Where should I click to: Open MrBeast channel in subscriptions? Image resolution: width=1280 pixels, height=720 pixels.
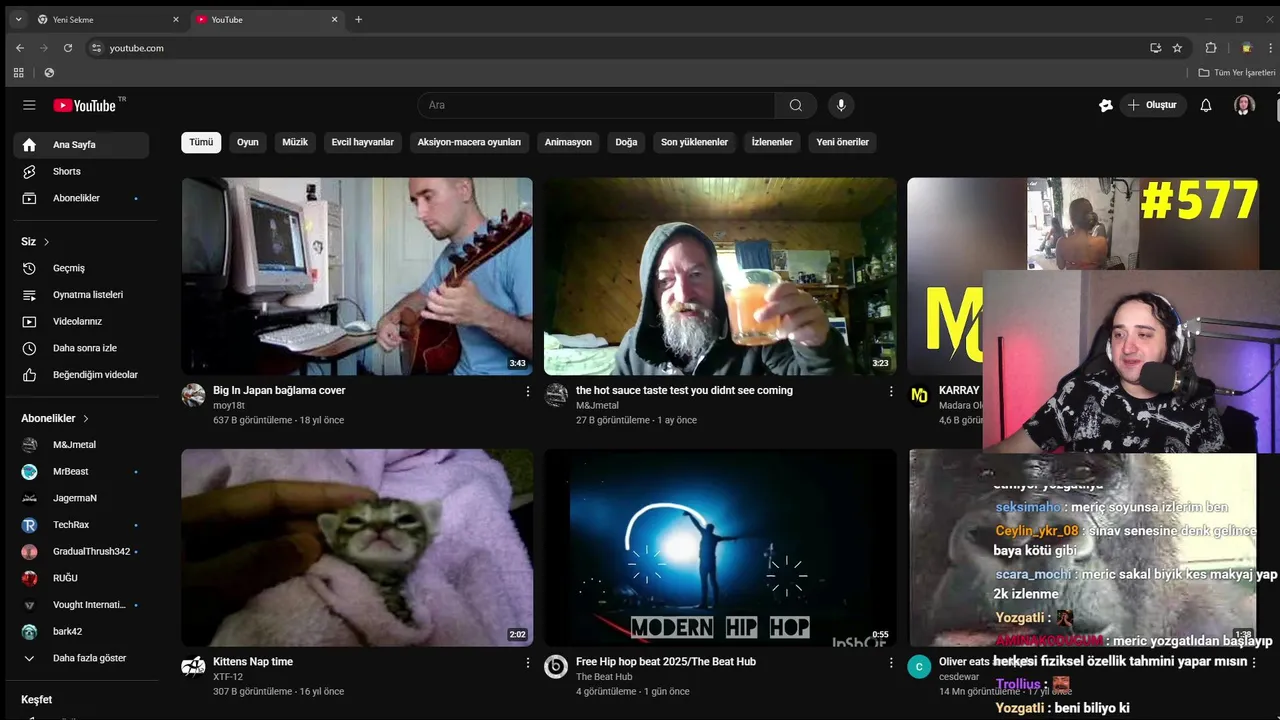81,471
